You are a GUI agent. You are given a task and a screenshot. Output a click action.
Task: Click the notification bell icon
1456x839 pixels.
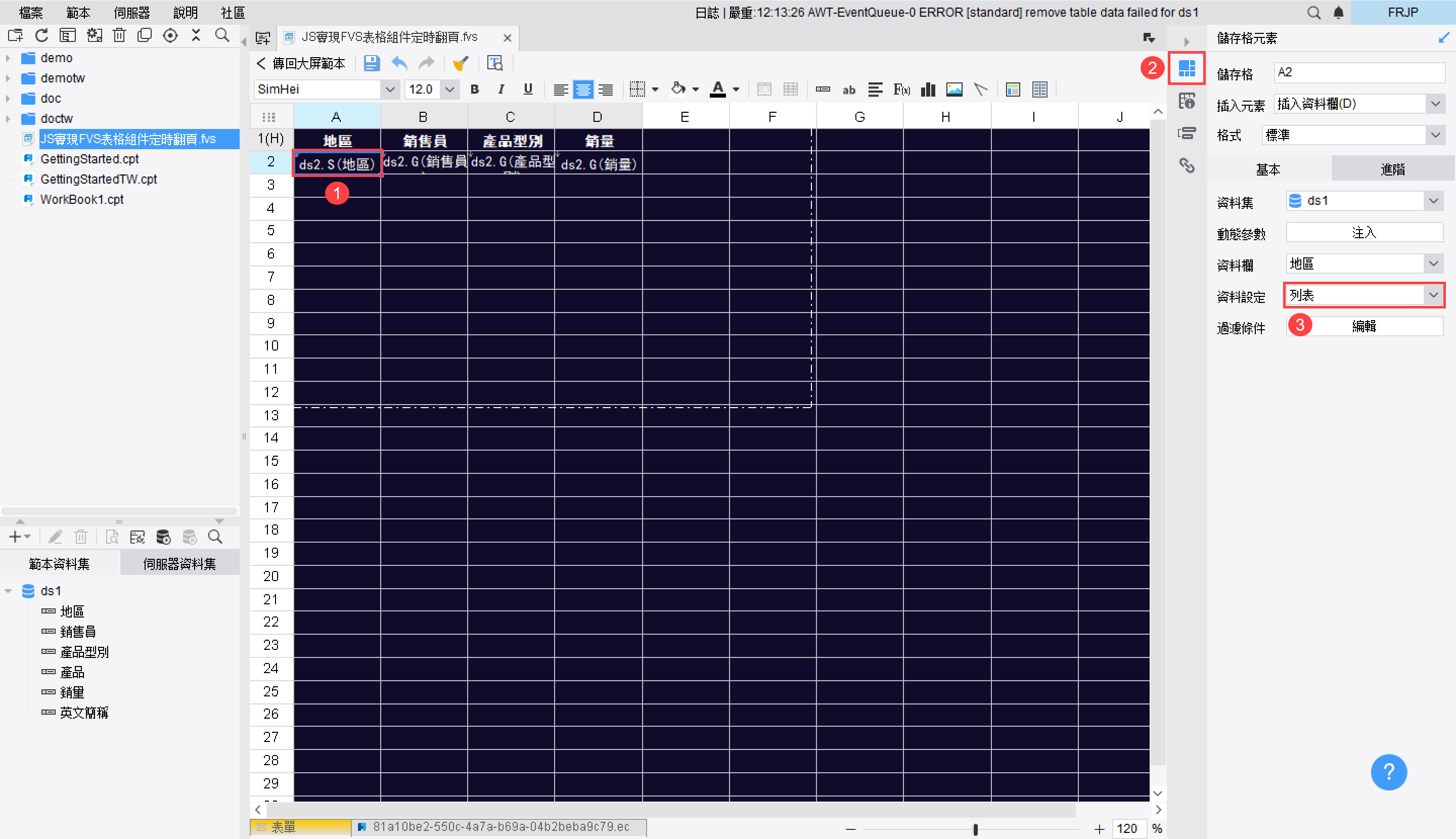pyautogui.click(x=1339, y=13)
